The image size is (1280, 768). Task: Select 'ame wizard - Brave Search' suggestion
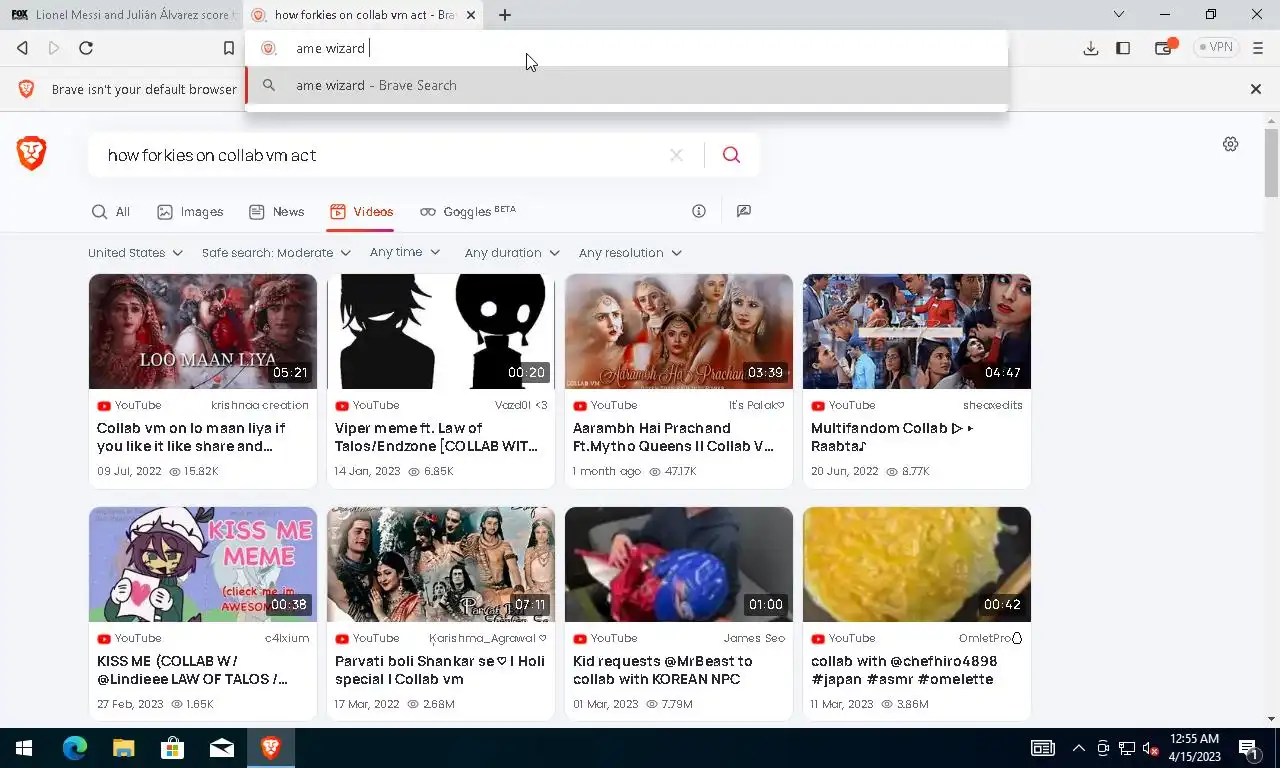pos(627,85)
